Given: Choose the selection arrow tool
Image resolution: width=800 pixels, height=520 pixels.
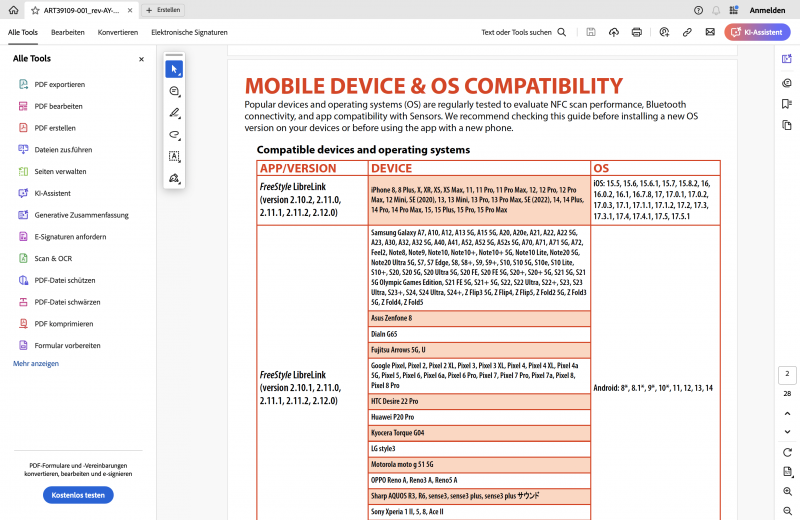Looking at the screenshot, I should tap(174, 69).
